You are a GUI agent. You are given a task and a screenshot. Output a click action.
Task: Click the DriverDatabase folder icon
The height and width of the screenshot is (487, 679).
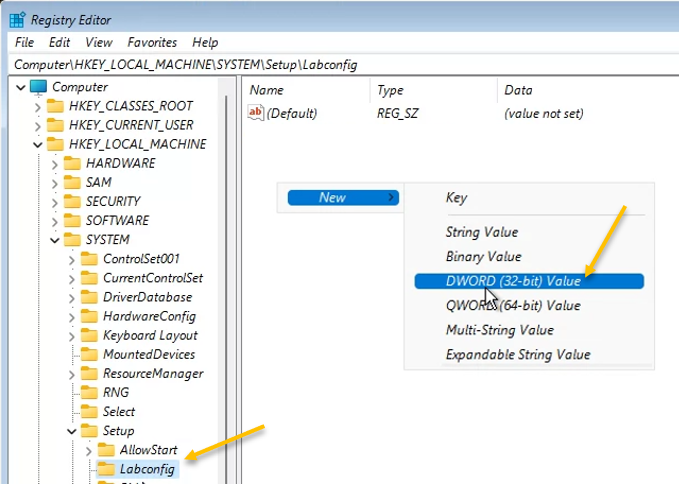click(x=89, y=297)
